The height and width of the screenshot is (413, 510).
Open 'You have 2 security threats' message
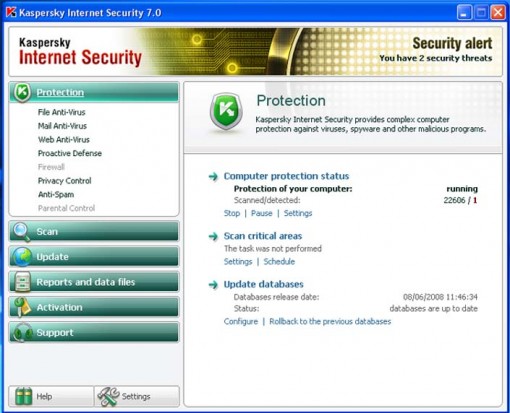[436, 58]
